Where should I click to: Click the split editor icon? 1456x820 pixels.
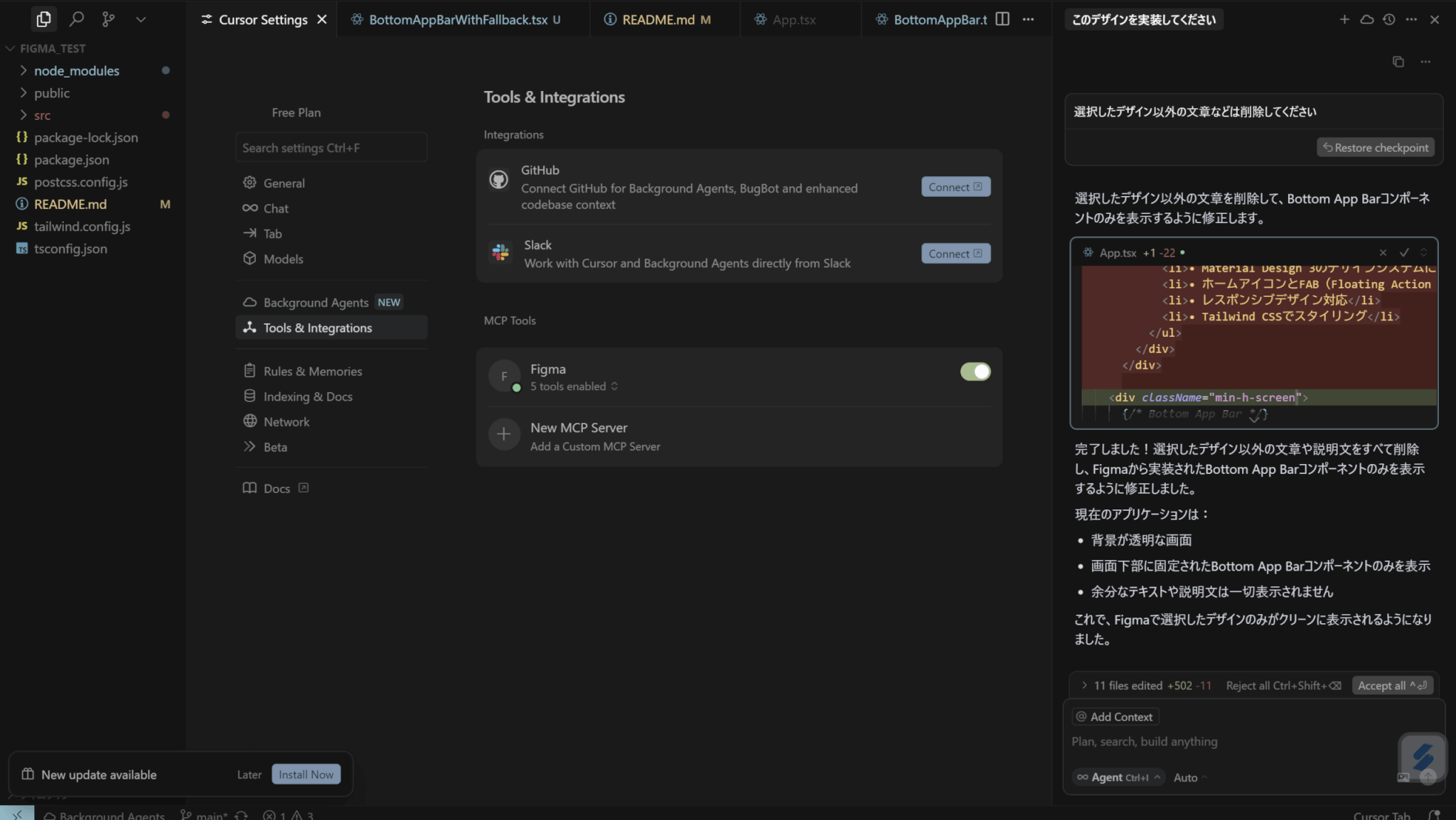point(1002,19)
